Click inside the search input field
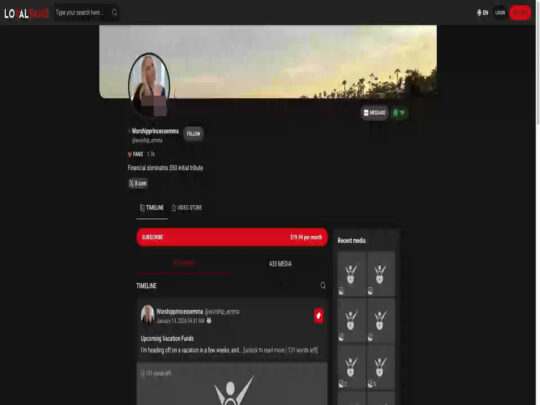The width and height of the screenshot is (540, 405). tap(83, 13)
